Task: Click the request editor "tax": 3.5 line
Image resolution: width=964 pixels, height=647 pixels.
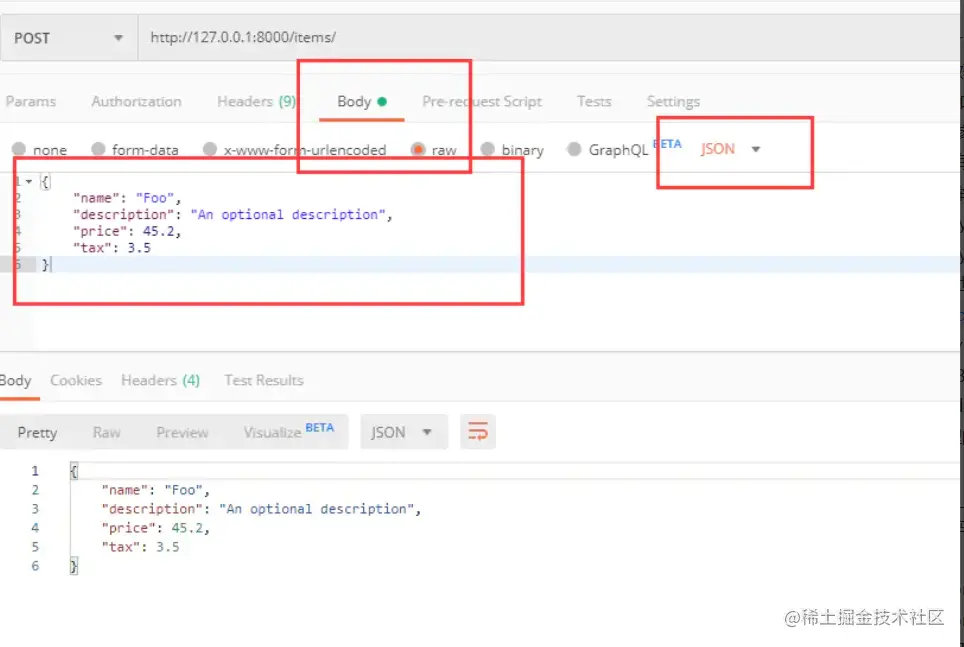Action: (112, 248)
